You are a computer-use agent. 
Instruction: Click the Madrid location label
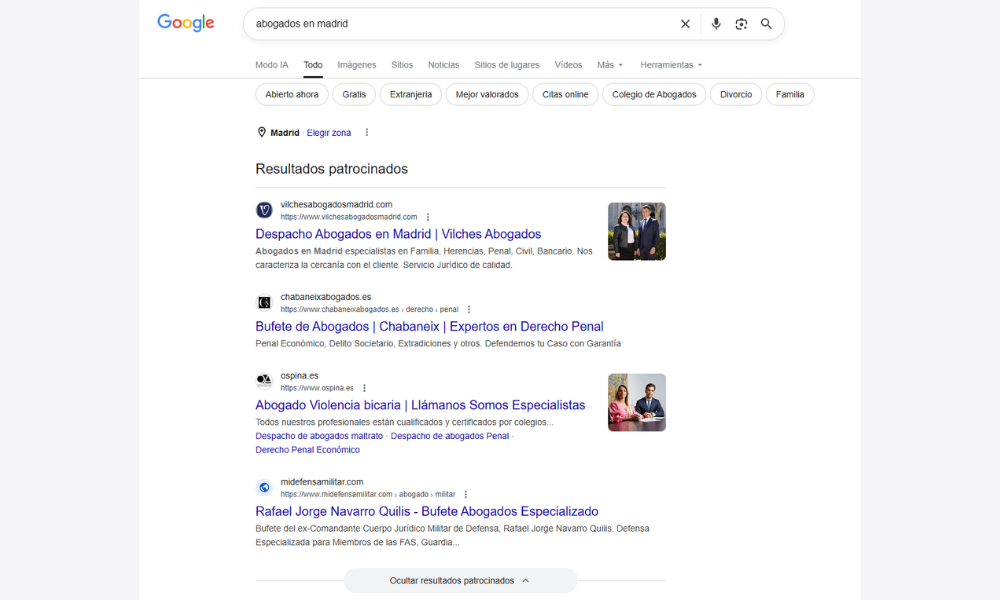(284, 133)
